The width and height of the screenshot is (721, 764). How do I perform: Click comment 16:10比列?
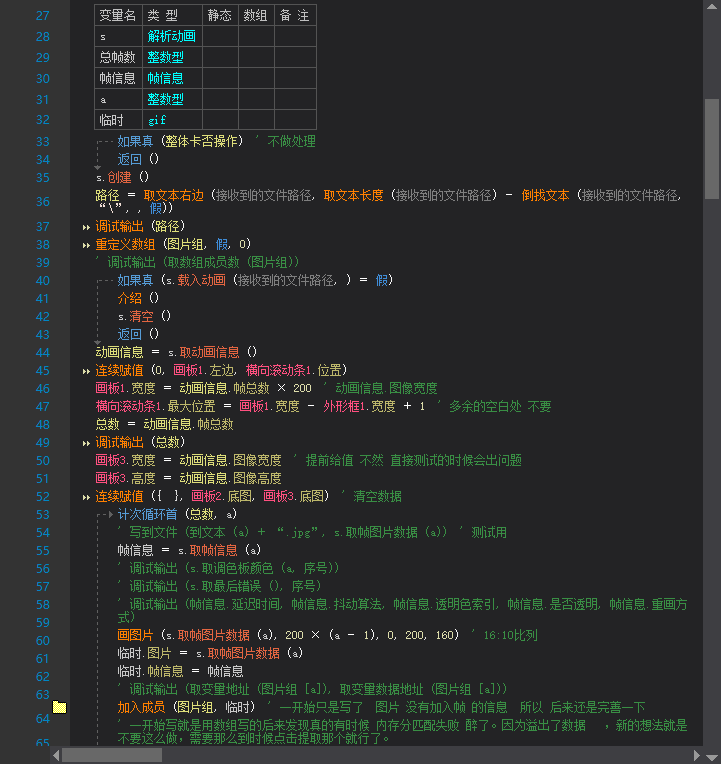(x=511, y=635)
